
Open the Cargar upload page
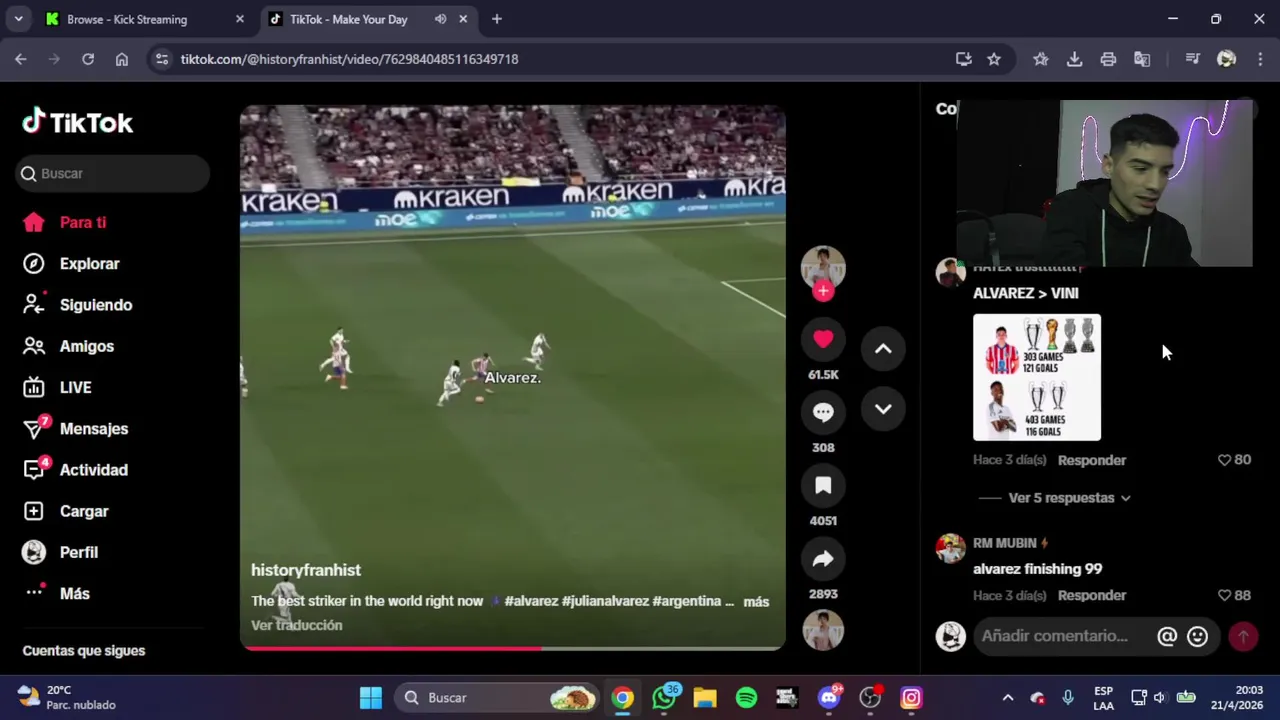66,511
